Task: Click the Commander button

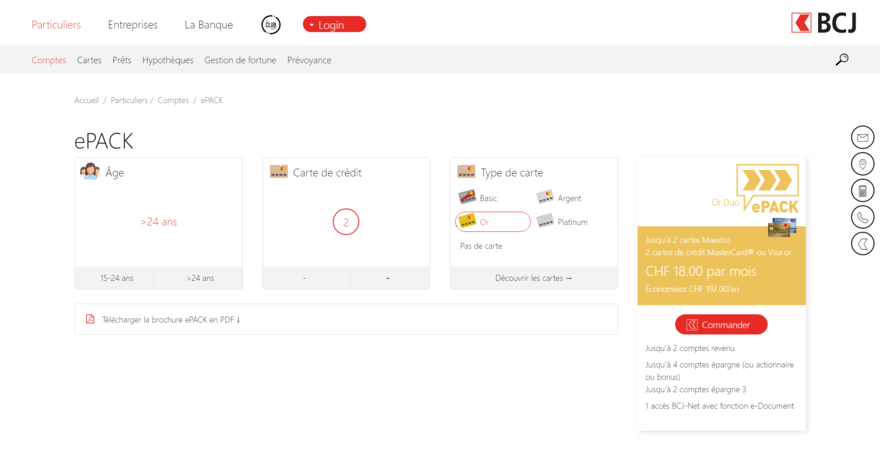Action: coord(721,324)
